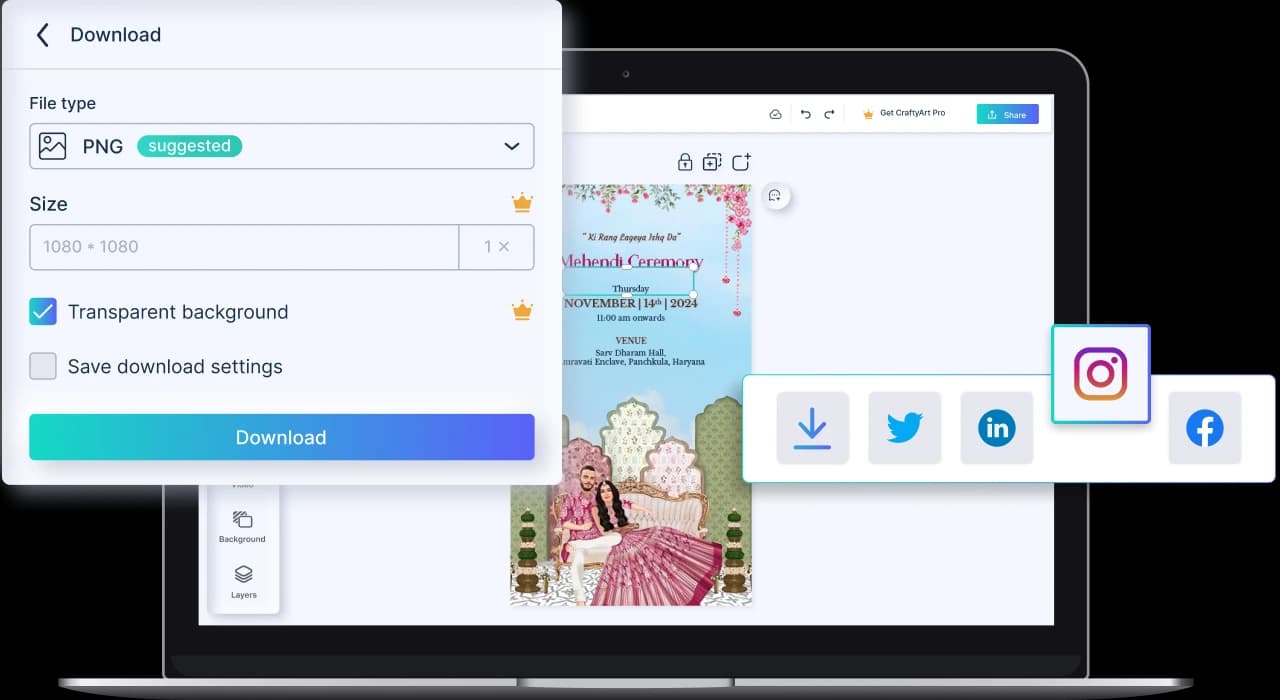The height and width of the screenshot is (700, 1280).
Task: Uncheck the Transparent background checkbox
Action: pyautogui.click(x=43, y=312)
